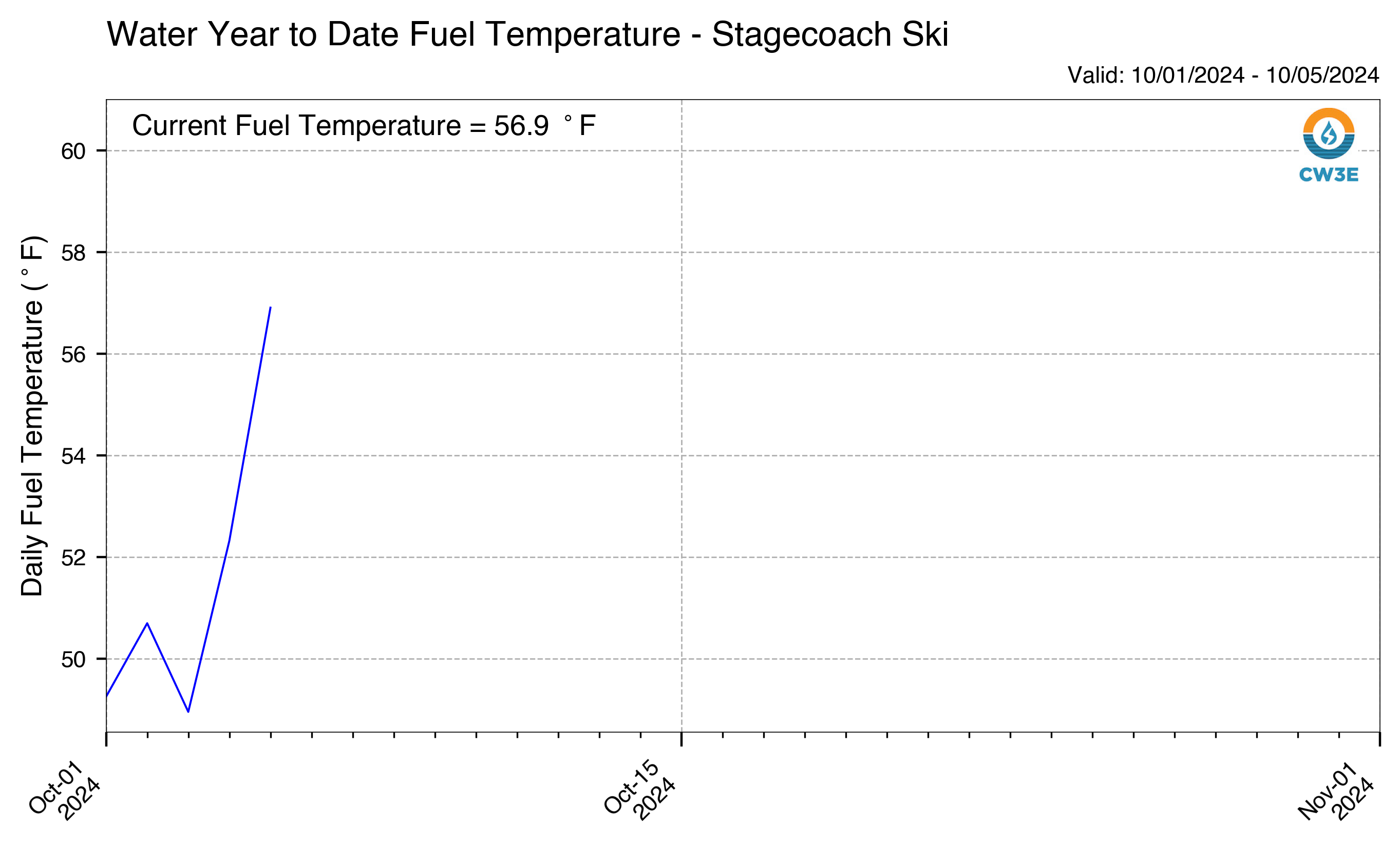The height and width of the screenshot is (861, 1400).
Task: Click the CW3E text under the logo
Action: click(x=1328, y=175)
